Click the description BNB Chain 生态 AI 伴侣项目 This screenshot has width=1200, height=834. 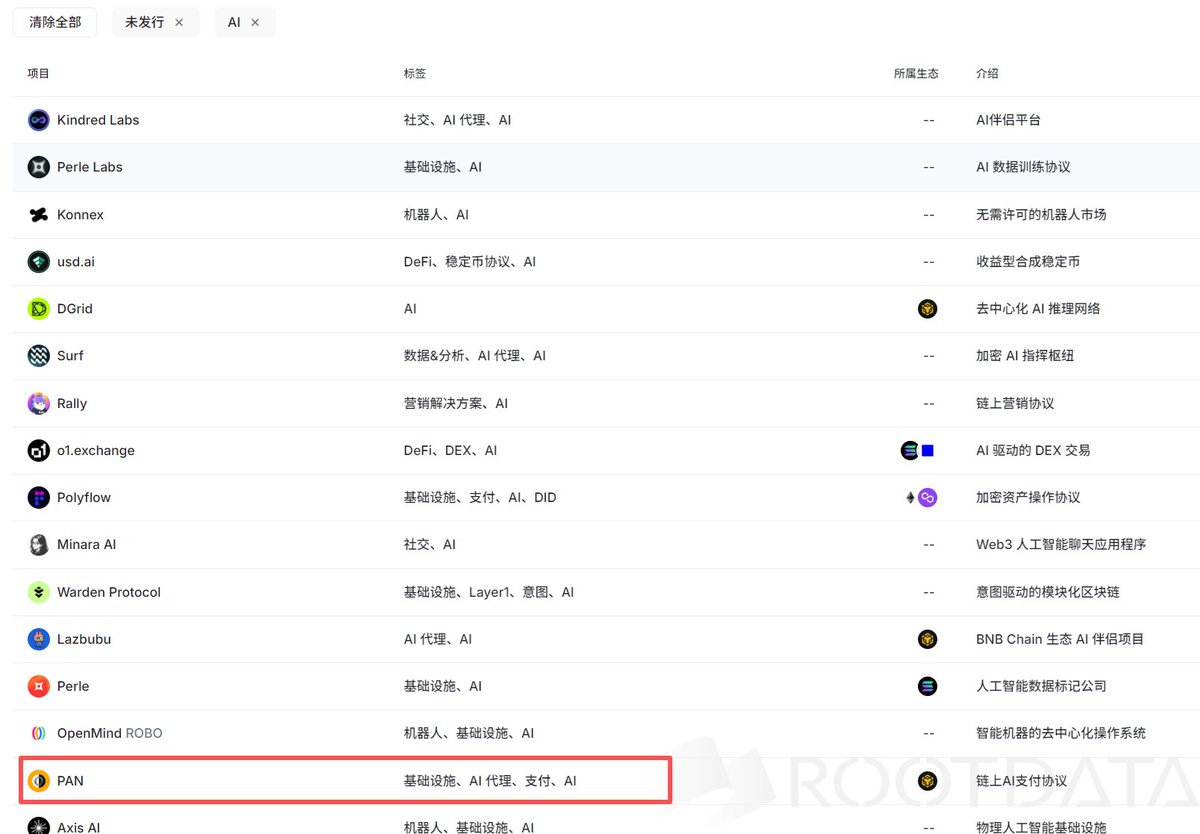pos(1060,639)
